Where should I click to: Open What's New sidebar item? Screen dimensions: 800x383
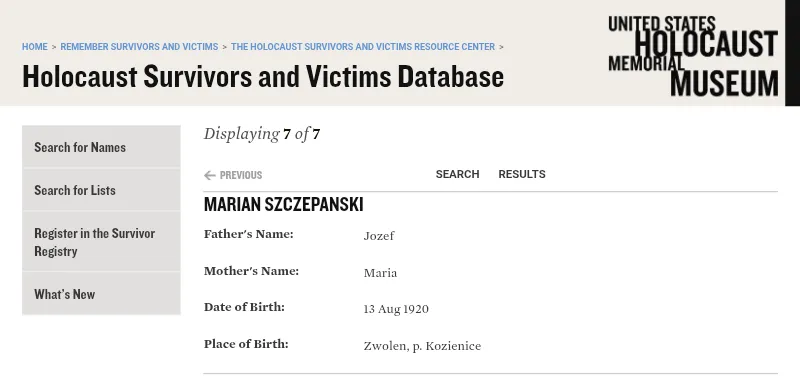pyautogui.click(x=101, y=294)
